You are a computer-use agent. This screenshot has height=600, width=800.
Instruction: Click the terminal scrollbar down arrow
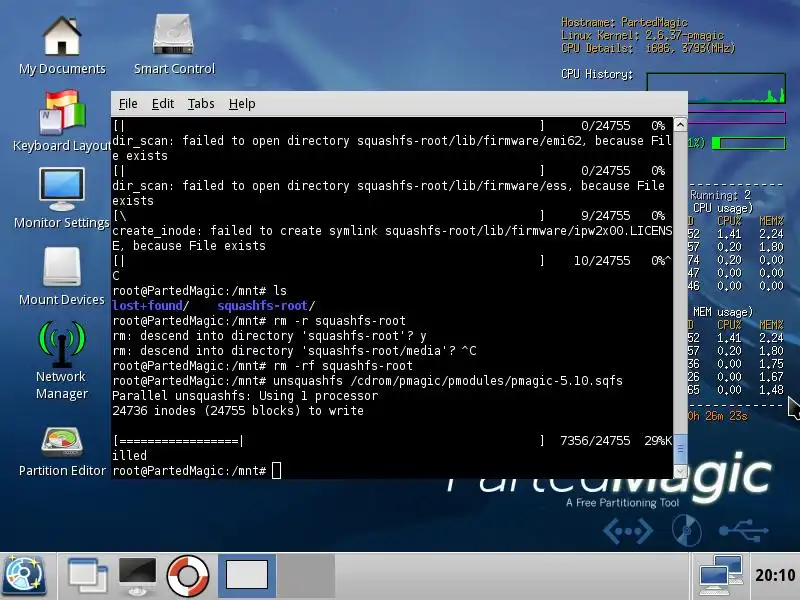680,471
